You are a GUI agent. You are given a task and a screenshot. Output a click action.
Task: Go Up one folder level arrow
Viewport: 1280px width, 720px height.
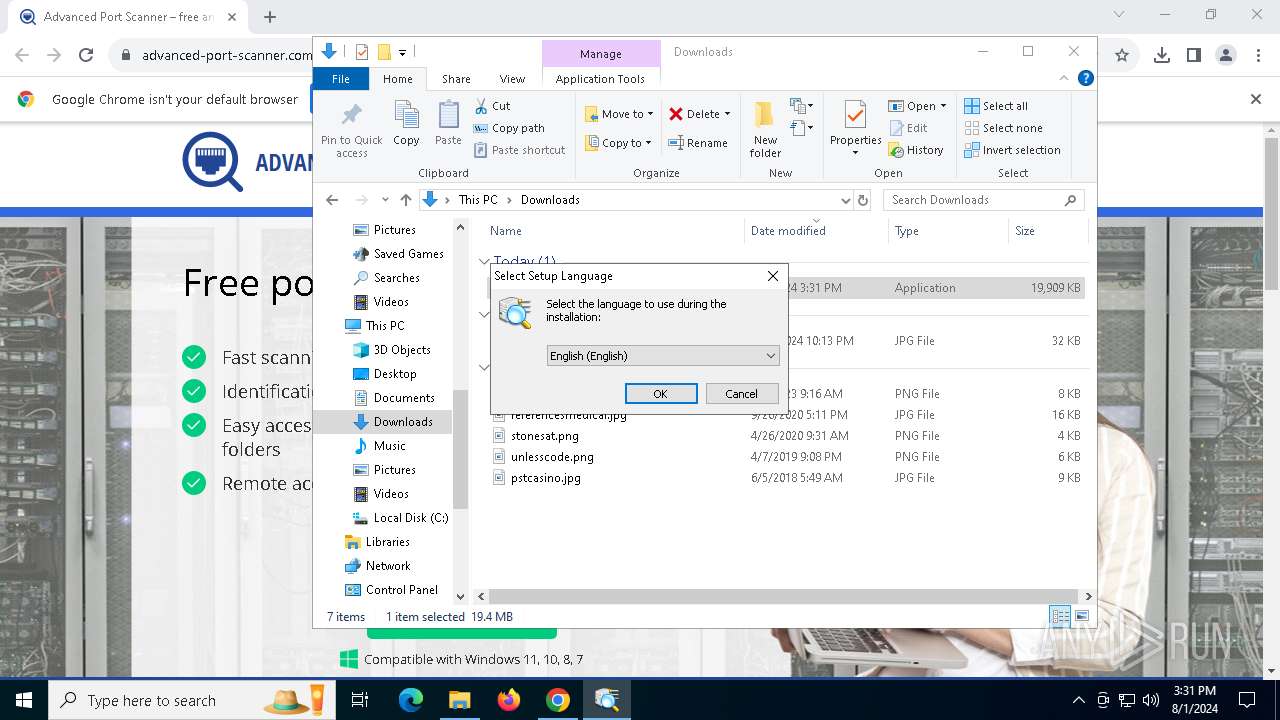[x=405, y=200]
